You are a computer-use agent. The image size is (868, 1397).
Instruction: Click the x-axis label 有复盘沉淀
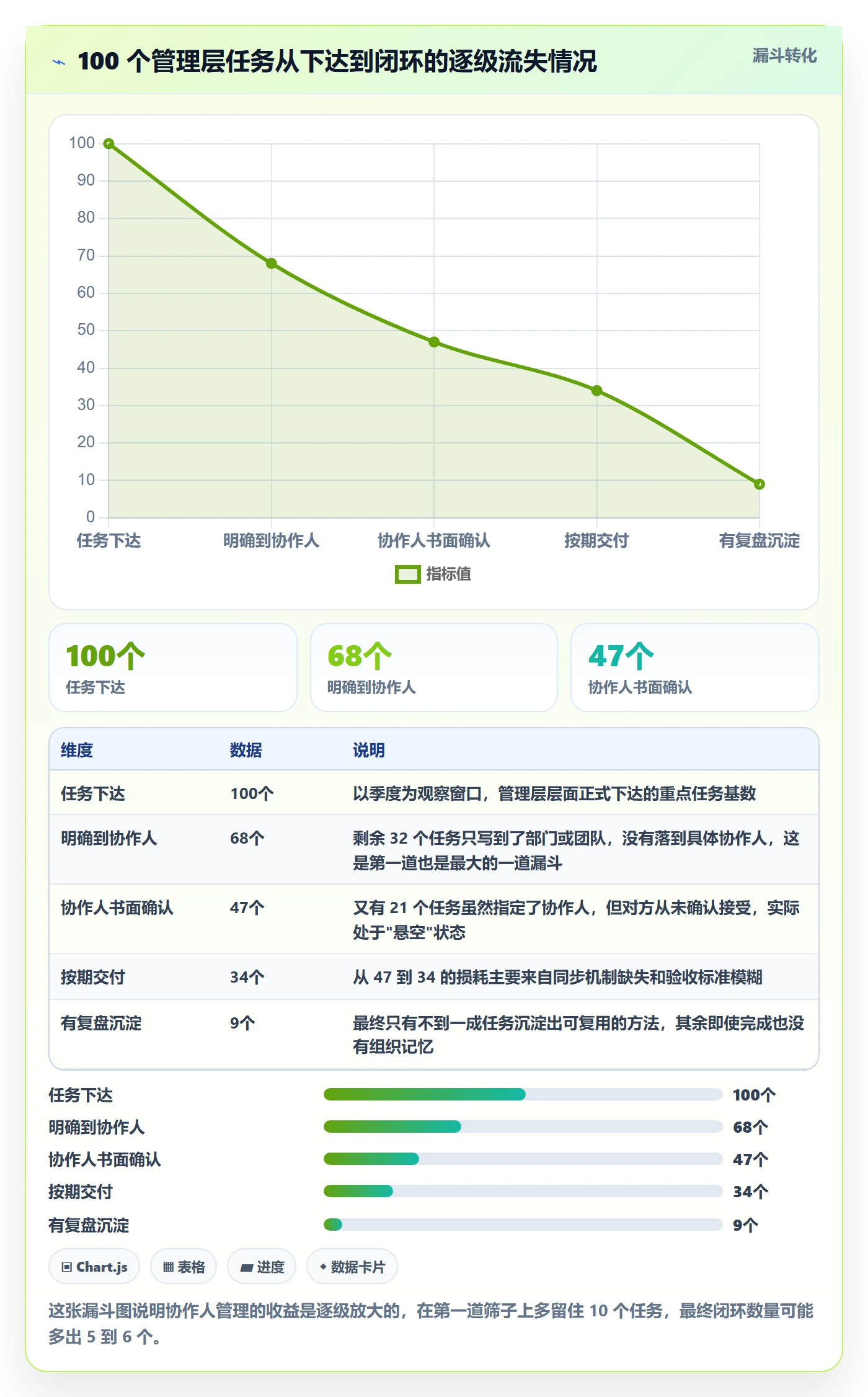[759, 540]
